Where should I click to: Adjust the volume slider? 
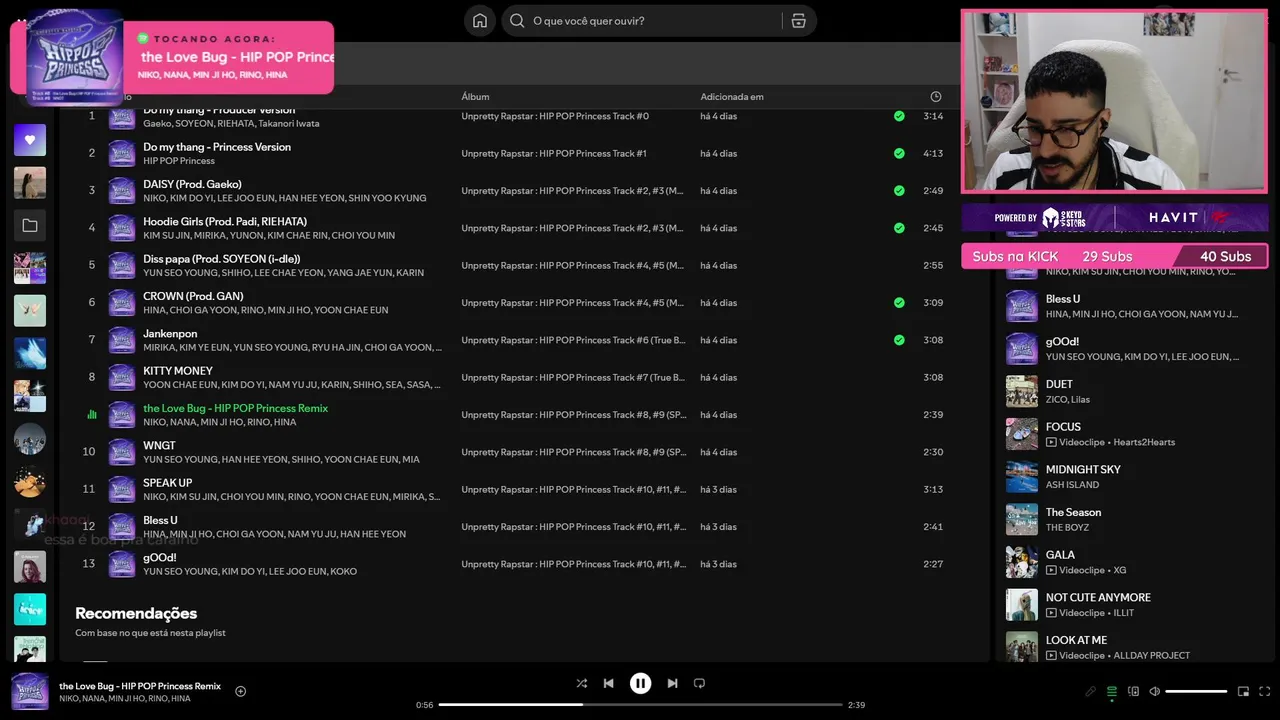[x=1196, y=691]
